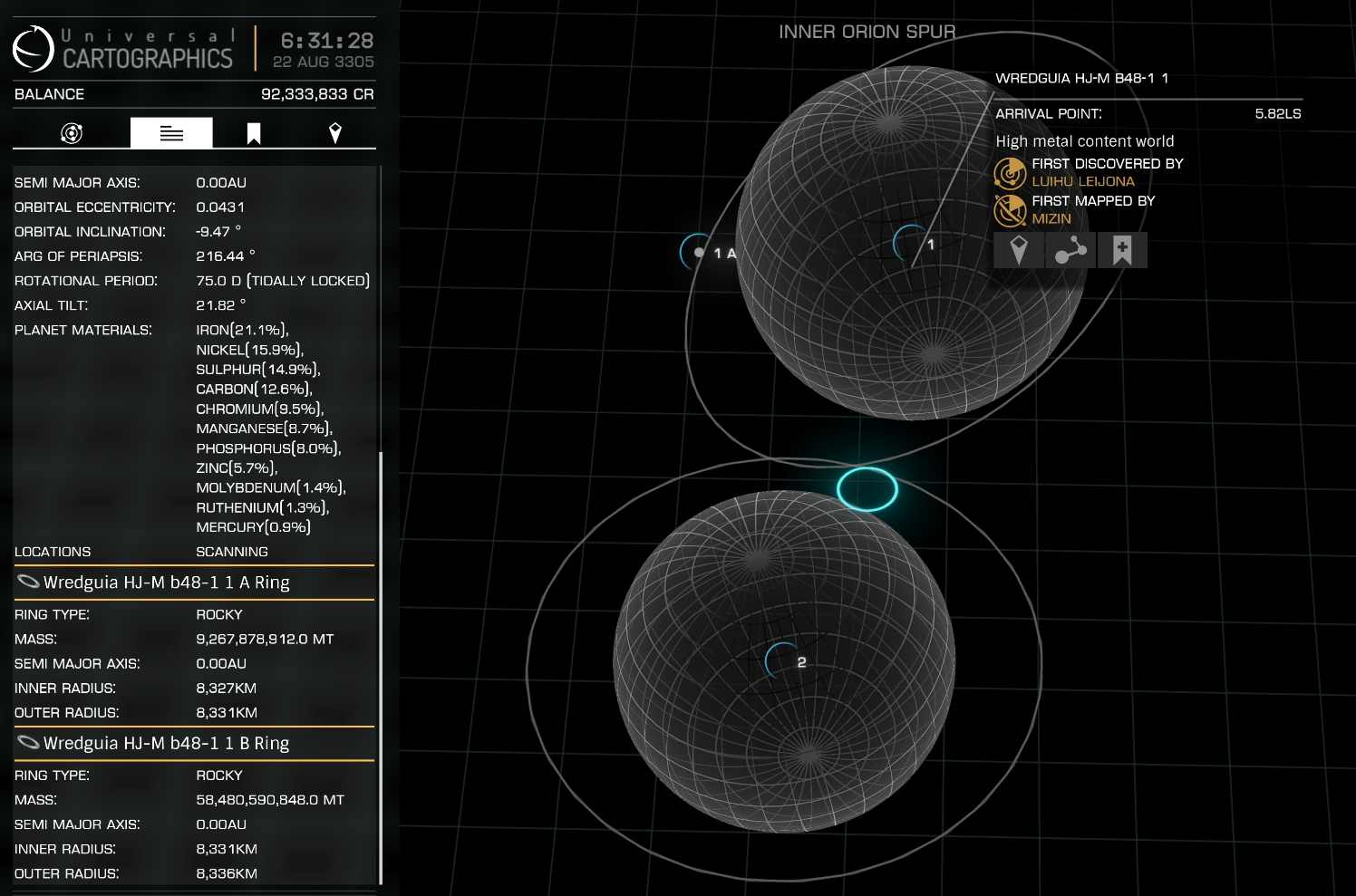
Task: Click the CHROMIUM(9.5%) material entry
Action: pyautogui.click(x=260, y=409)
